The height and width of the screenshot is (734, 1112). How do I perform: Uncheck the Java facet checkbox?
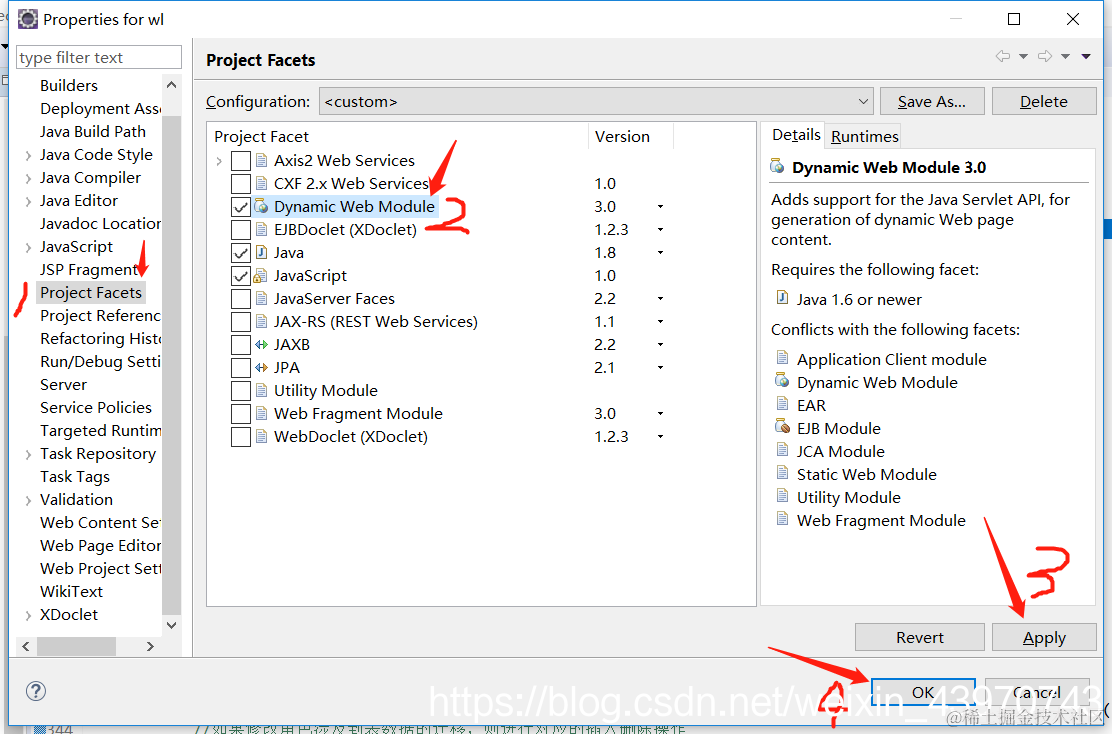pos(240,252)
